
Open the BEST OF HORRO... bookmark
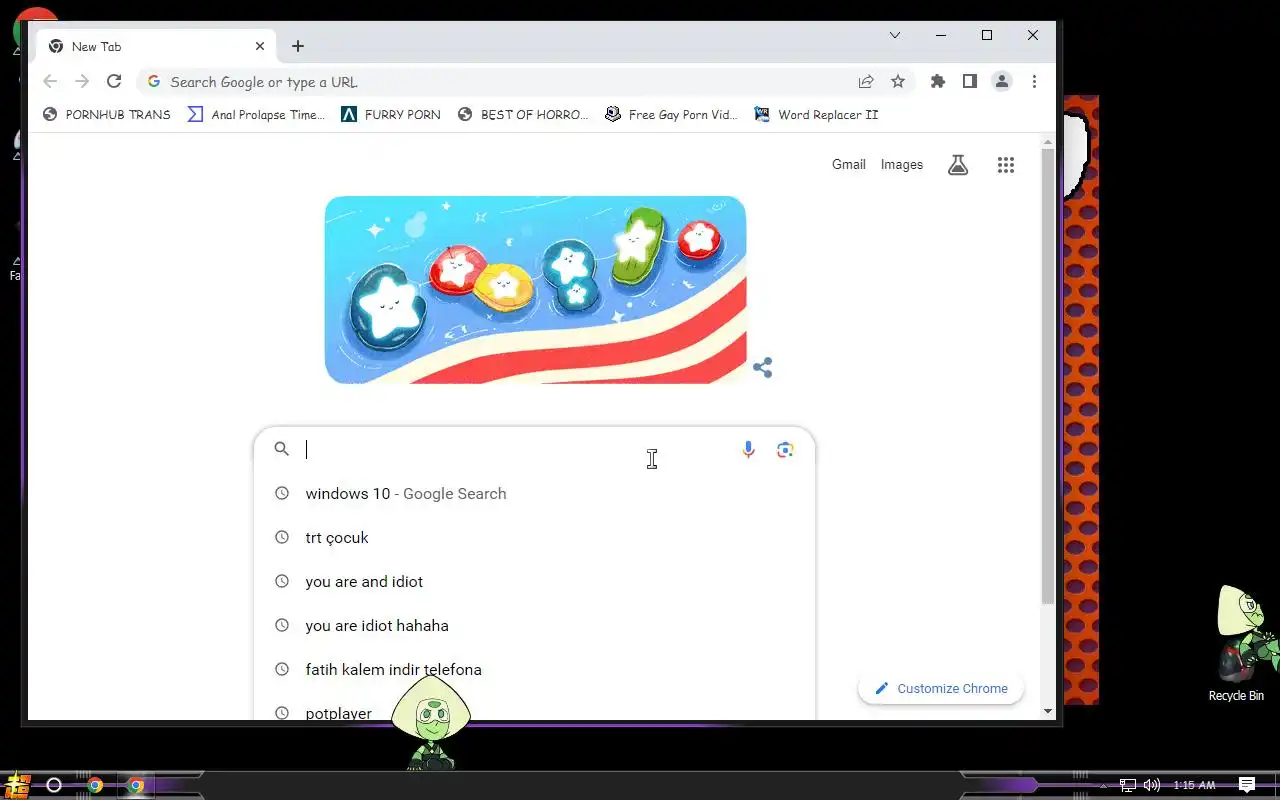[523, 114]
